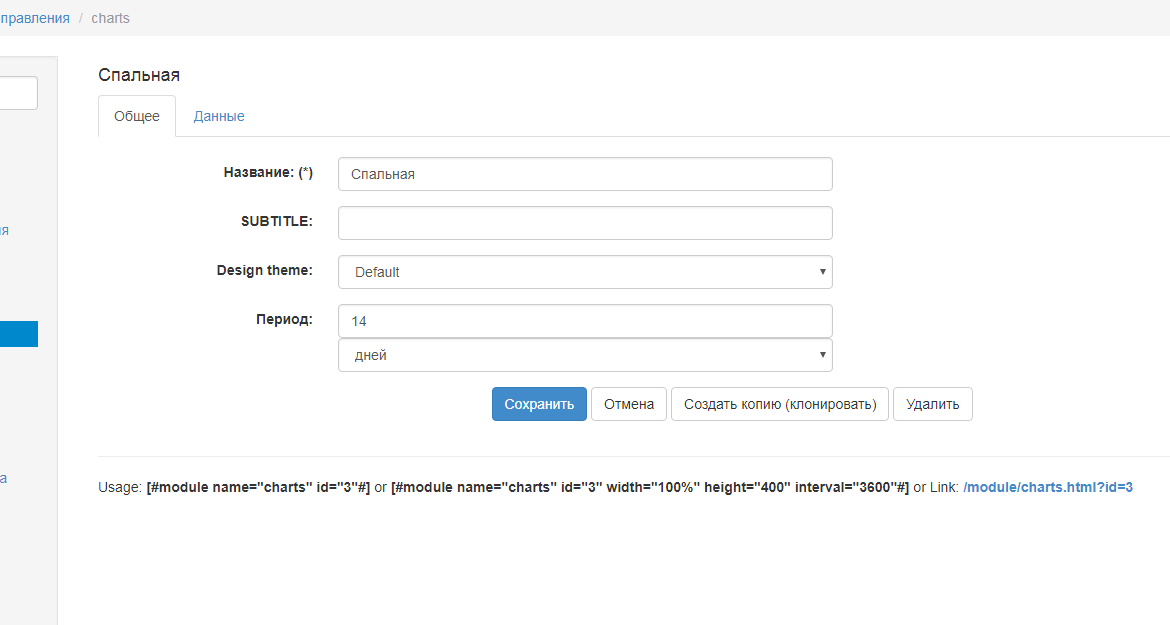
Task: Click the sidebar search box
Action: 18,93
